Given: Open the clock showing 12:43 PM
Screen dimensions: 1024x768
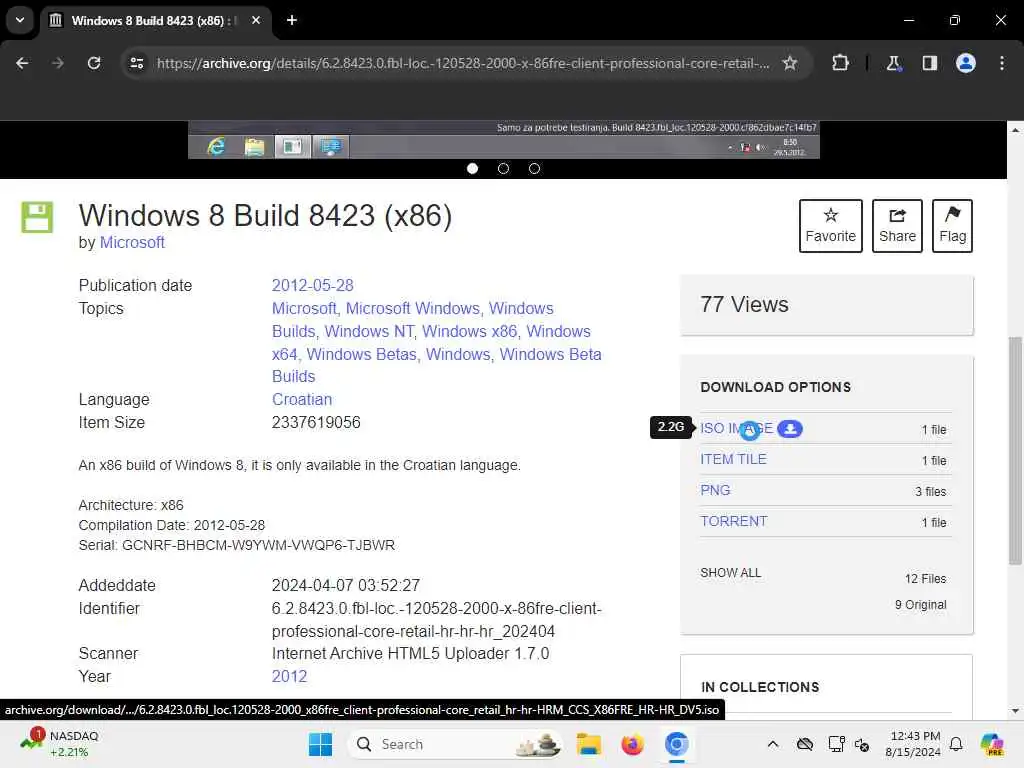Looking at the screenshot, I should click(x=914, y=744).
